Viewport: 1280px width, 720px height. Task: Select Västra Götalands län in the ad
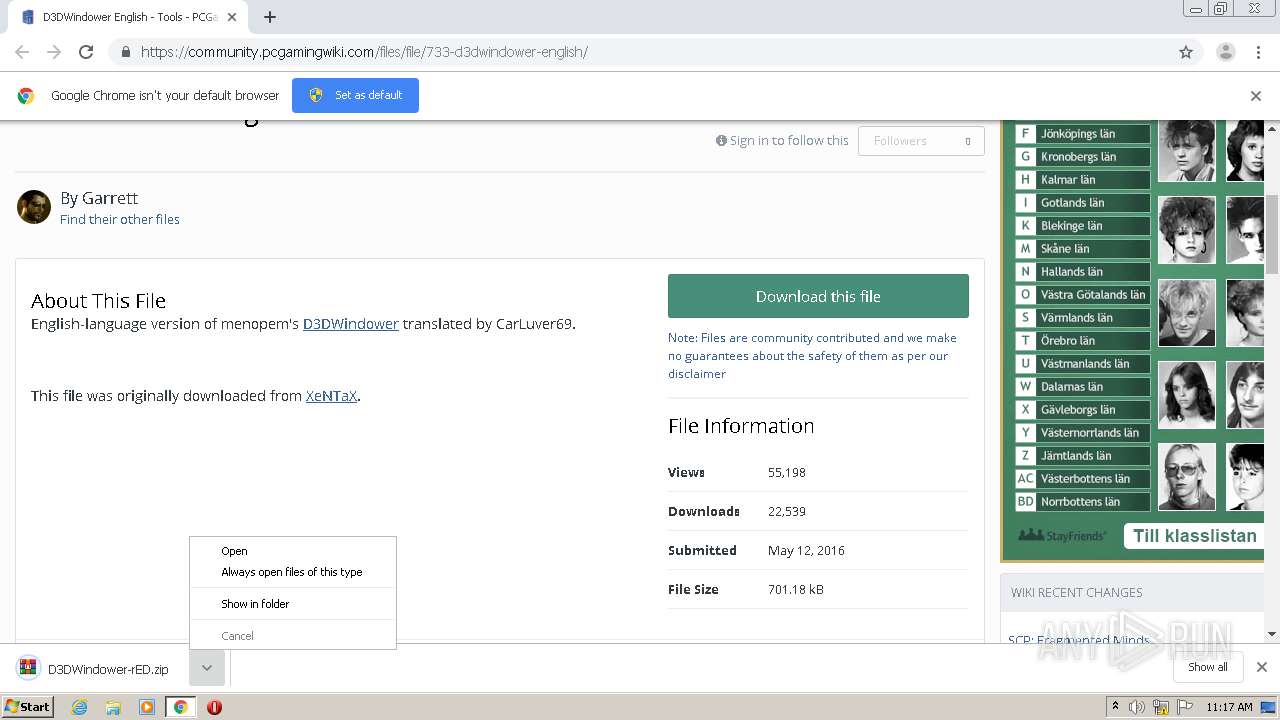(1083, 295)
